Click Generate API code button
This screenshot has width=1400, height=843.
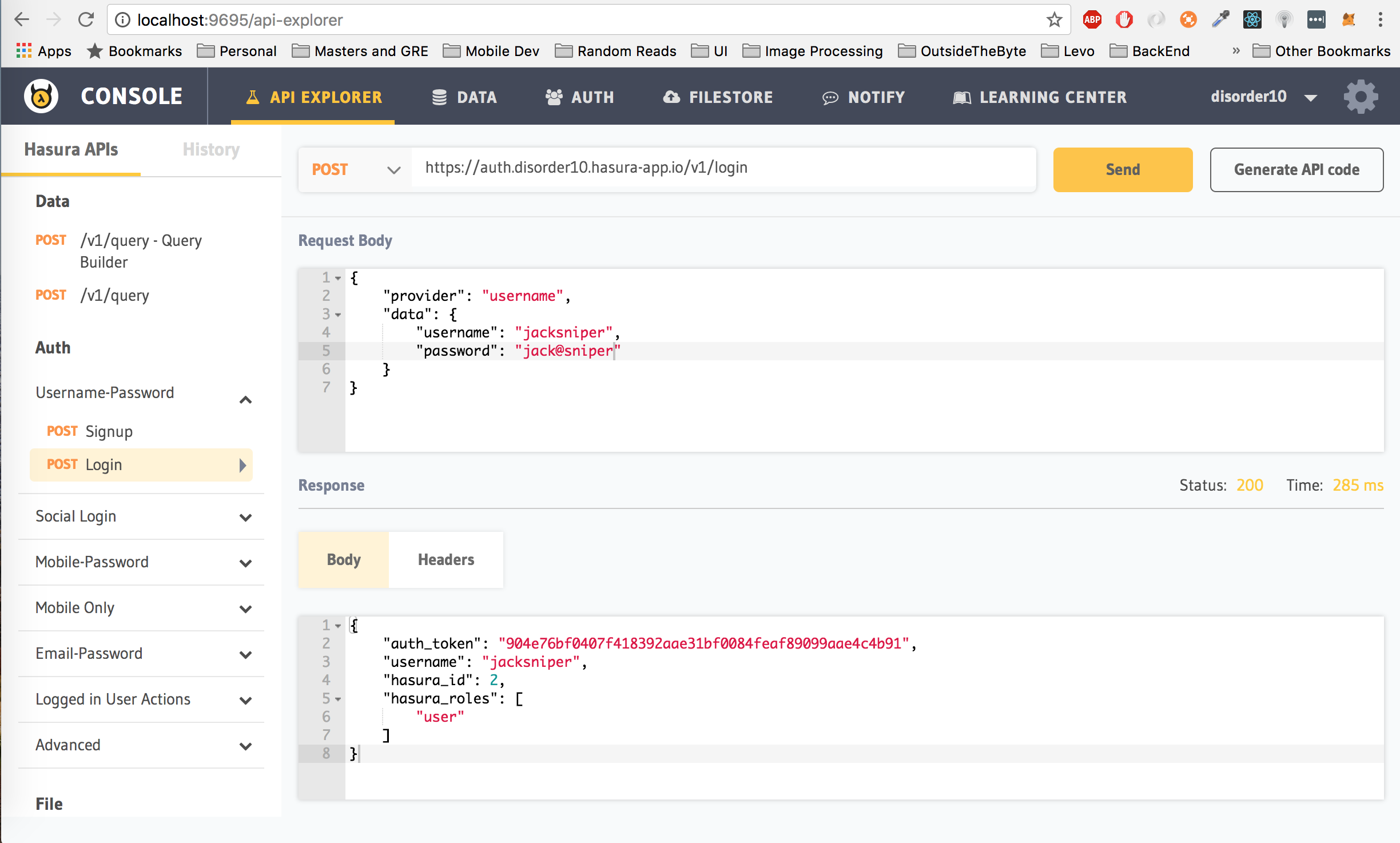[x=1296, y=170]
